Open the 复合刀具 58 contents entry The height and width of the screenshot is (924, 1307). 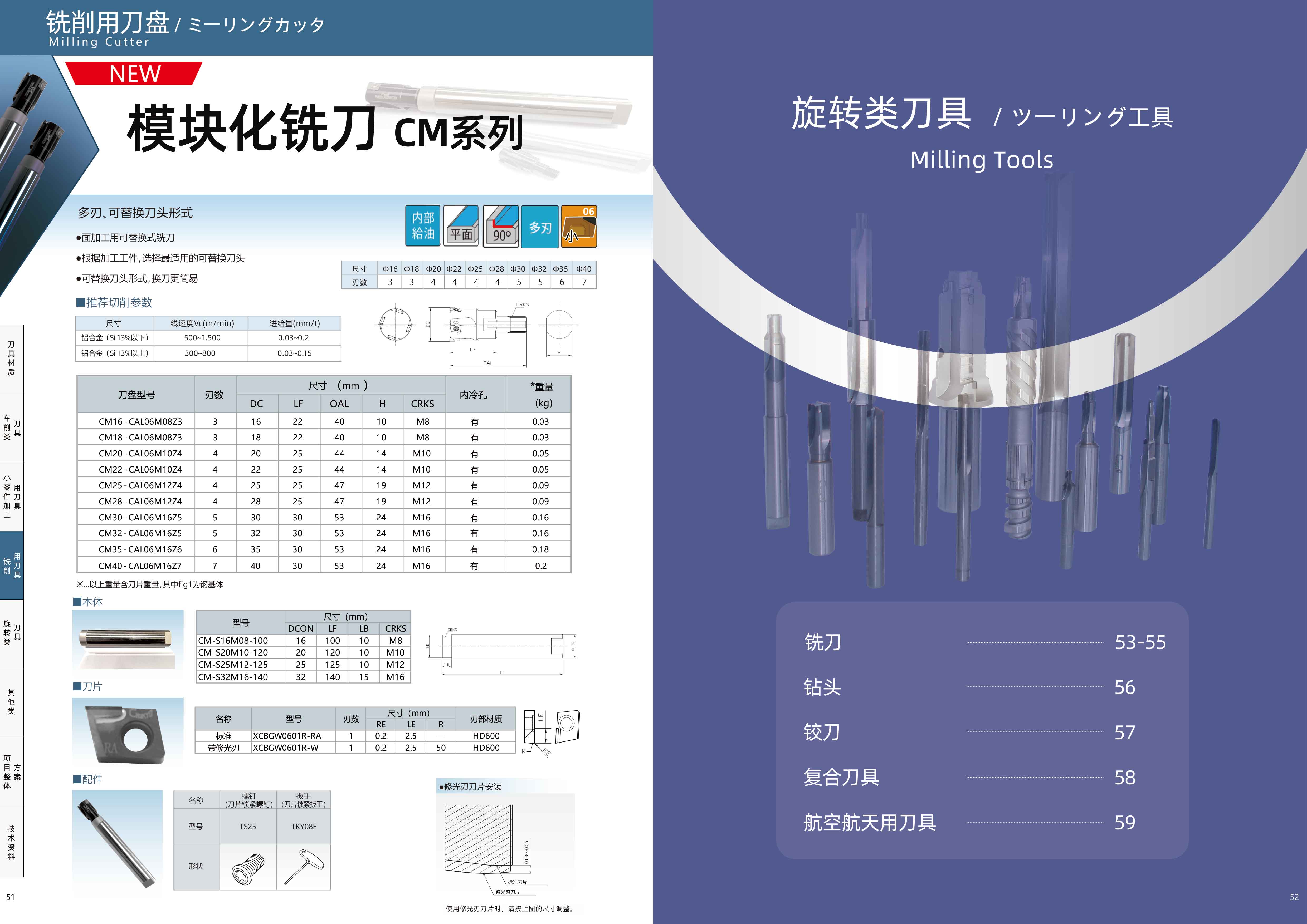[x=969, y=777]
